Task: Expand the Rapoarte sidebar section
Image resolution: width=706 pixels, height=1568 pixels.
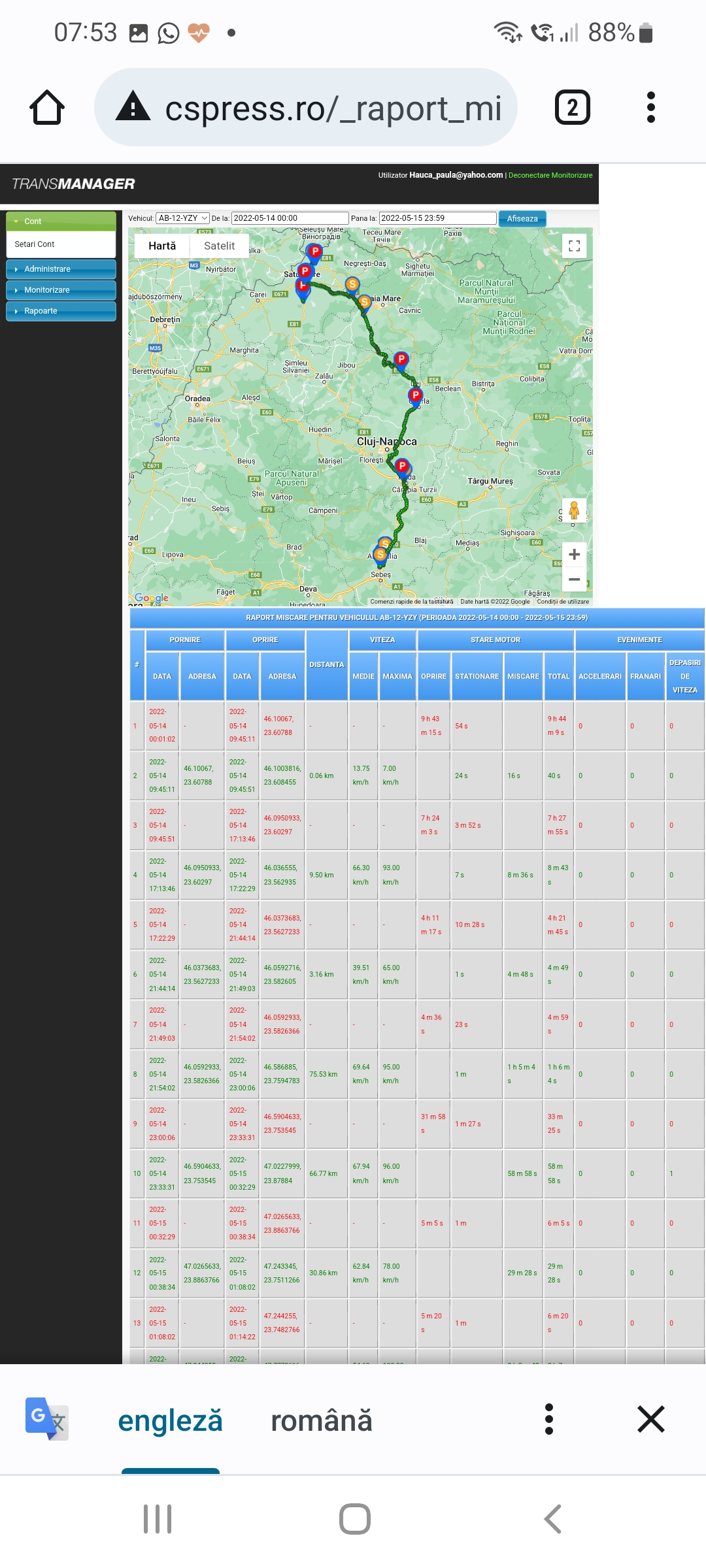Action: (x=61, y=311)
